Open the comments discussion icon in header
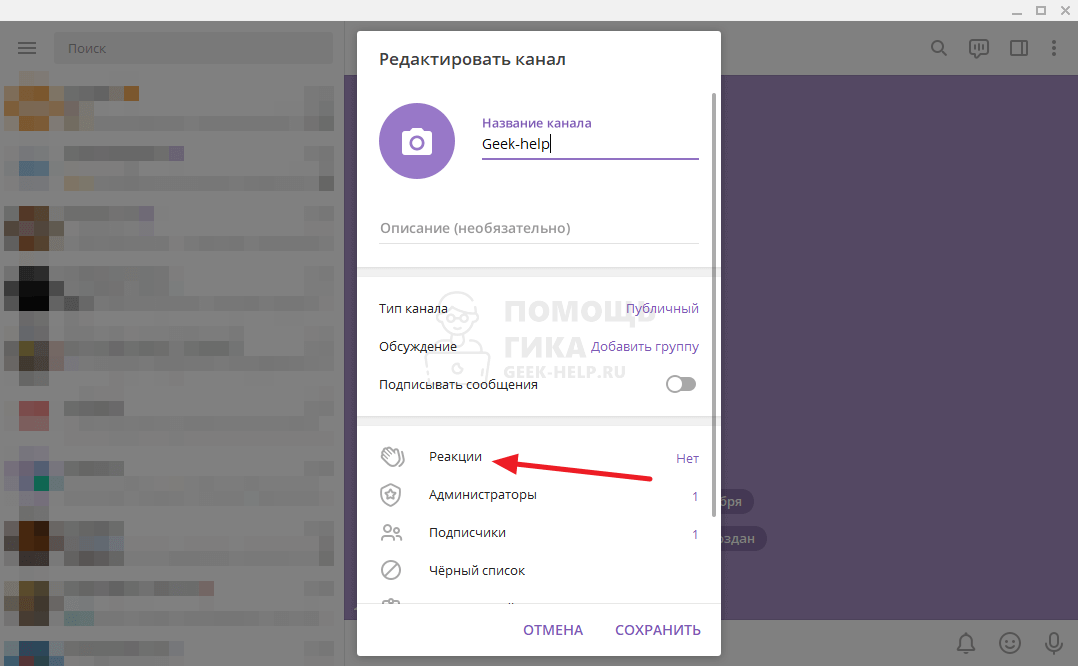Image resolution: width=1078 pixels, height=666 pixels. [x=978, y=48]
